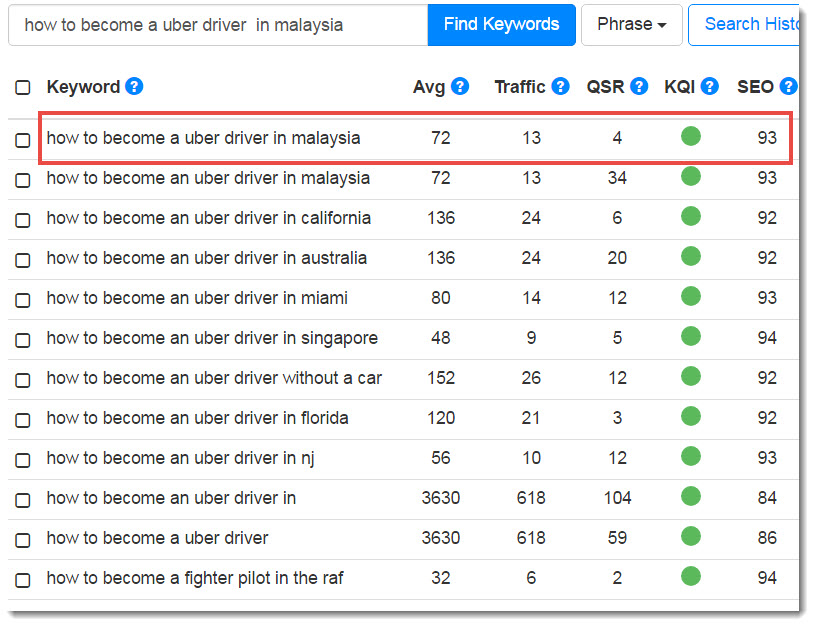Click the Find Keywords button

pyautogui.click(x=501, y=24)
